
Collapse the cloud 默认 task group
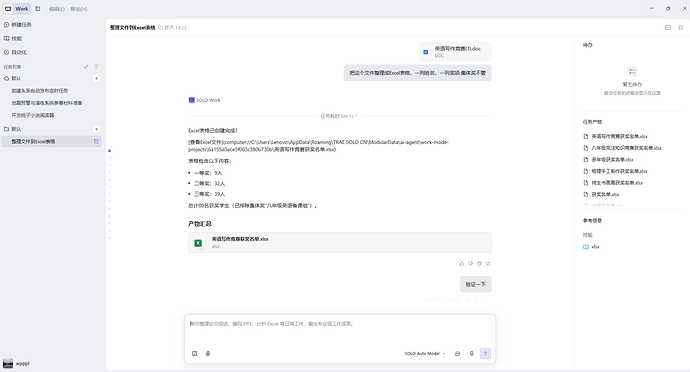pyautogui.click(x=12, y=78)
